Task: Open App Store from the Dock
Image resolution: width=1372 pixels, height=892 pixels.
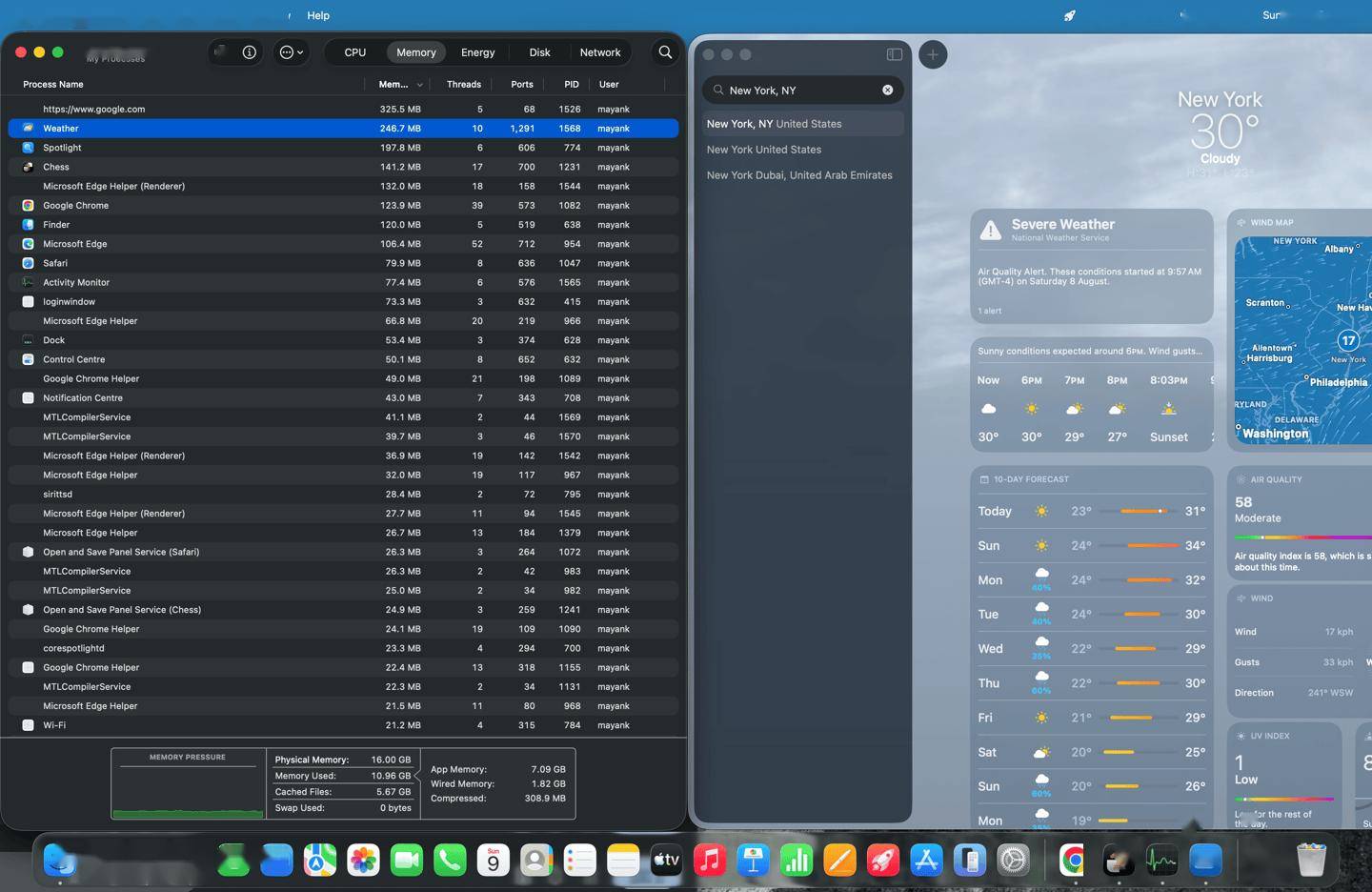Action: tap(926, 860)
